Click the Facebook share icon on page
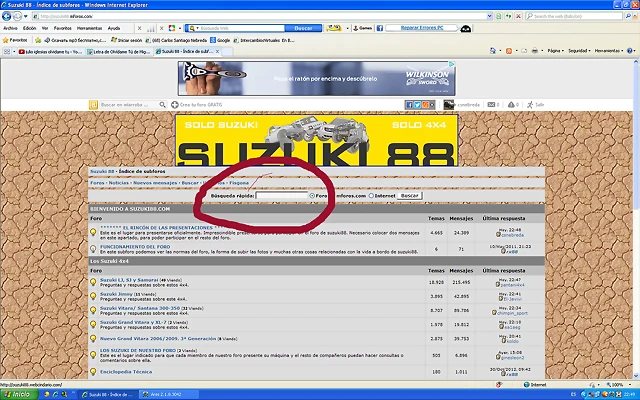Viewport: 640px width, 400px height. (x=409, y=105)
